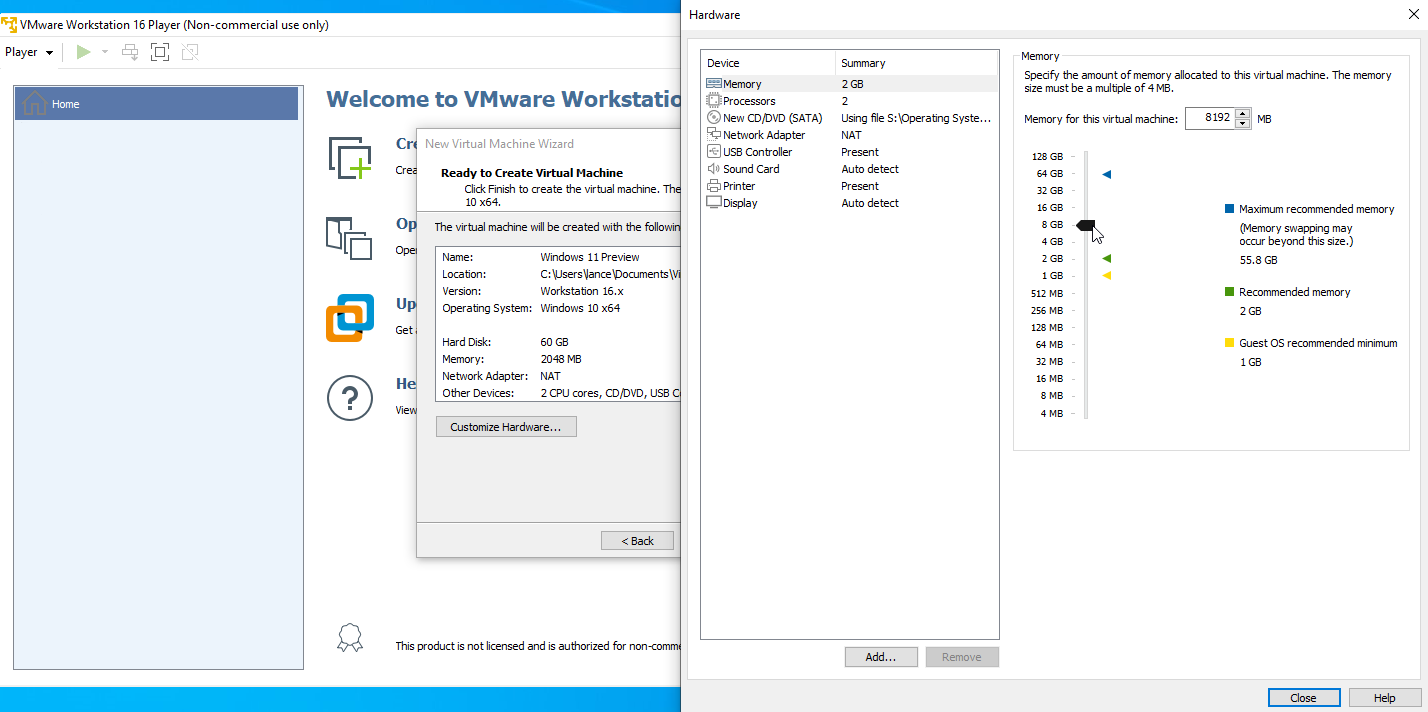Screen dimensions: 1428x712
Task: Click the license ribbon badge icon
Action: coord(350,638)
